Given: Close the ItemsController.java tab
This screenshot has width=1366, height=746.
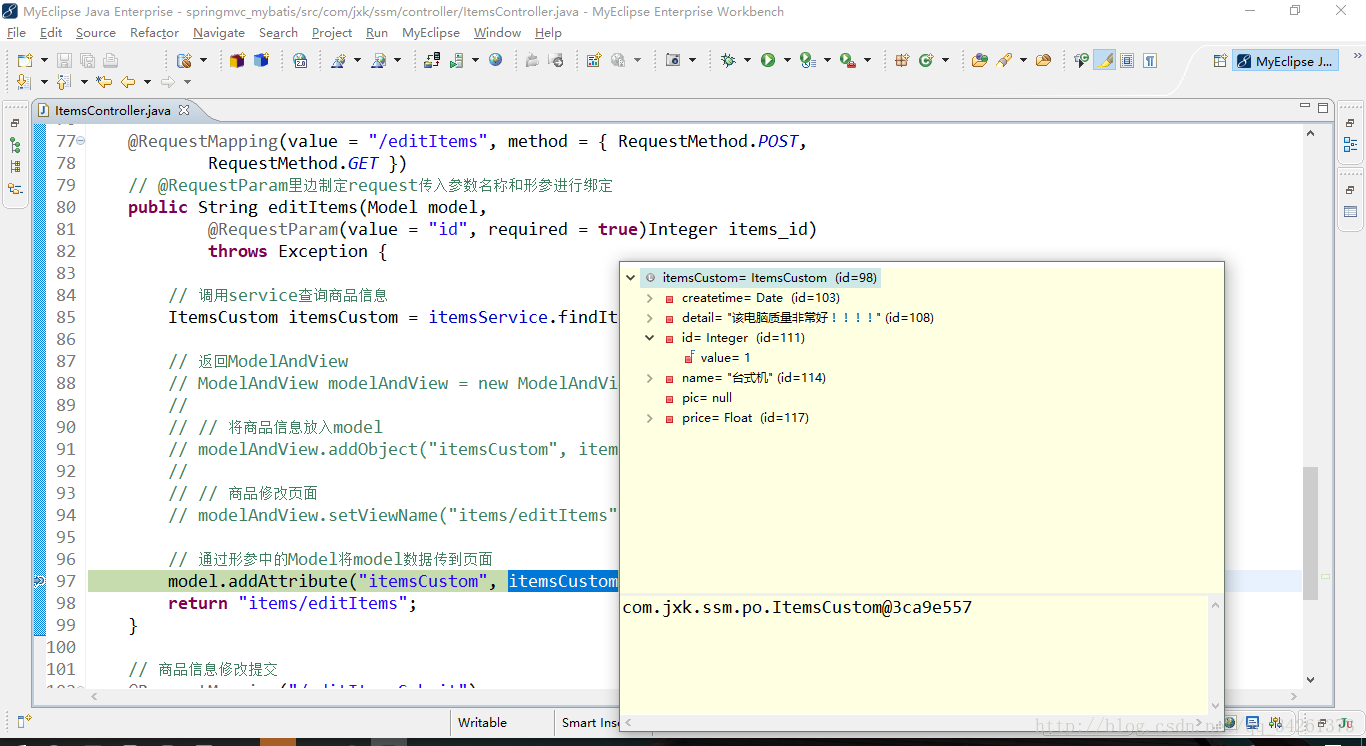Looking at the screenshot, I should 184,111.
